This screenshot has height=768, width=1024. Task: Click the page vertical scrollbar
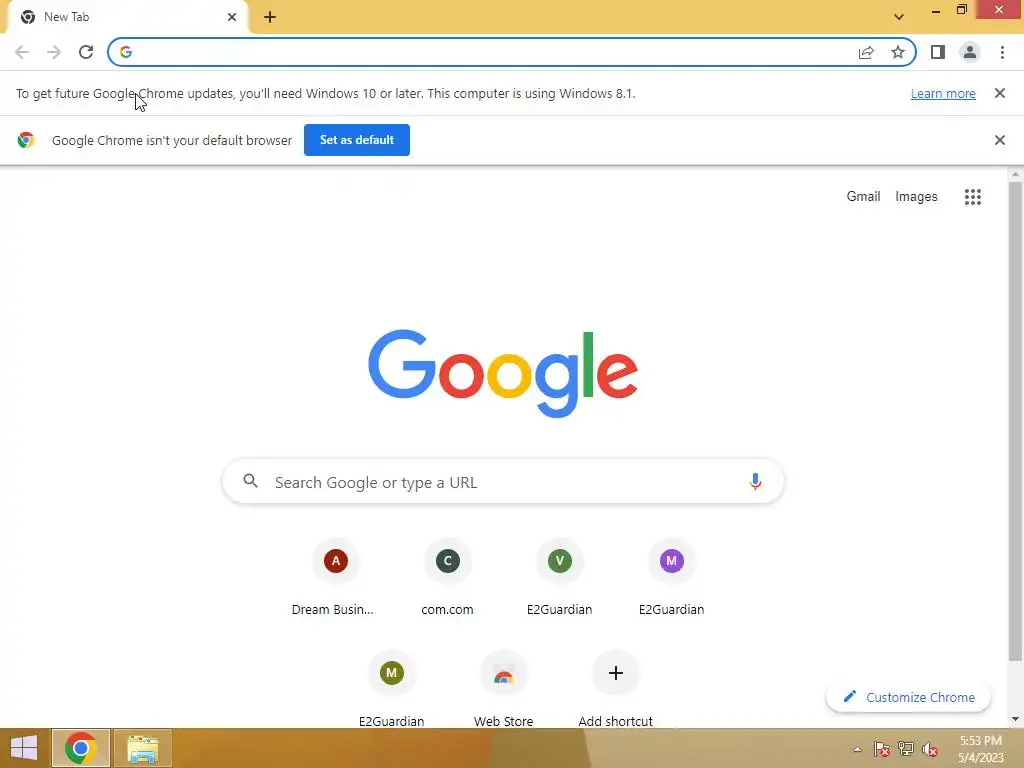pos(1015,421)
